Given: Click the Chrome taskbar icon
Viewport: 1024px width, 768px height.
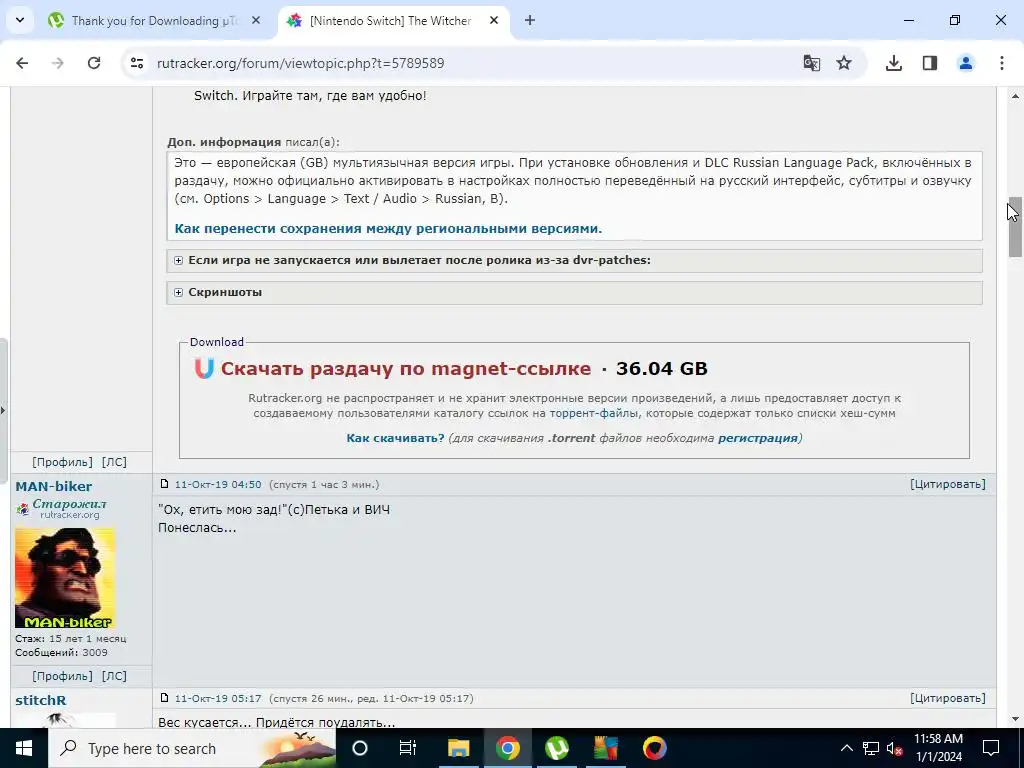Looking at the screenshot, I should coord(507,748).
